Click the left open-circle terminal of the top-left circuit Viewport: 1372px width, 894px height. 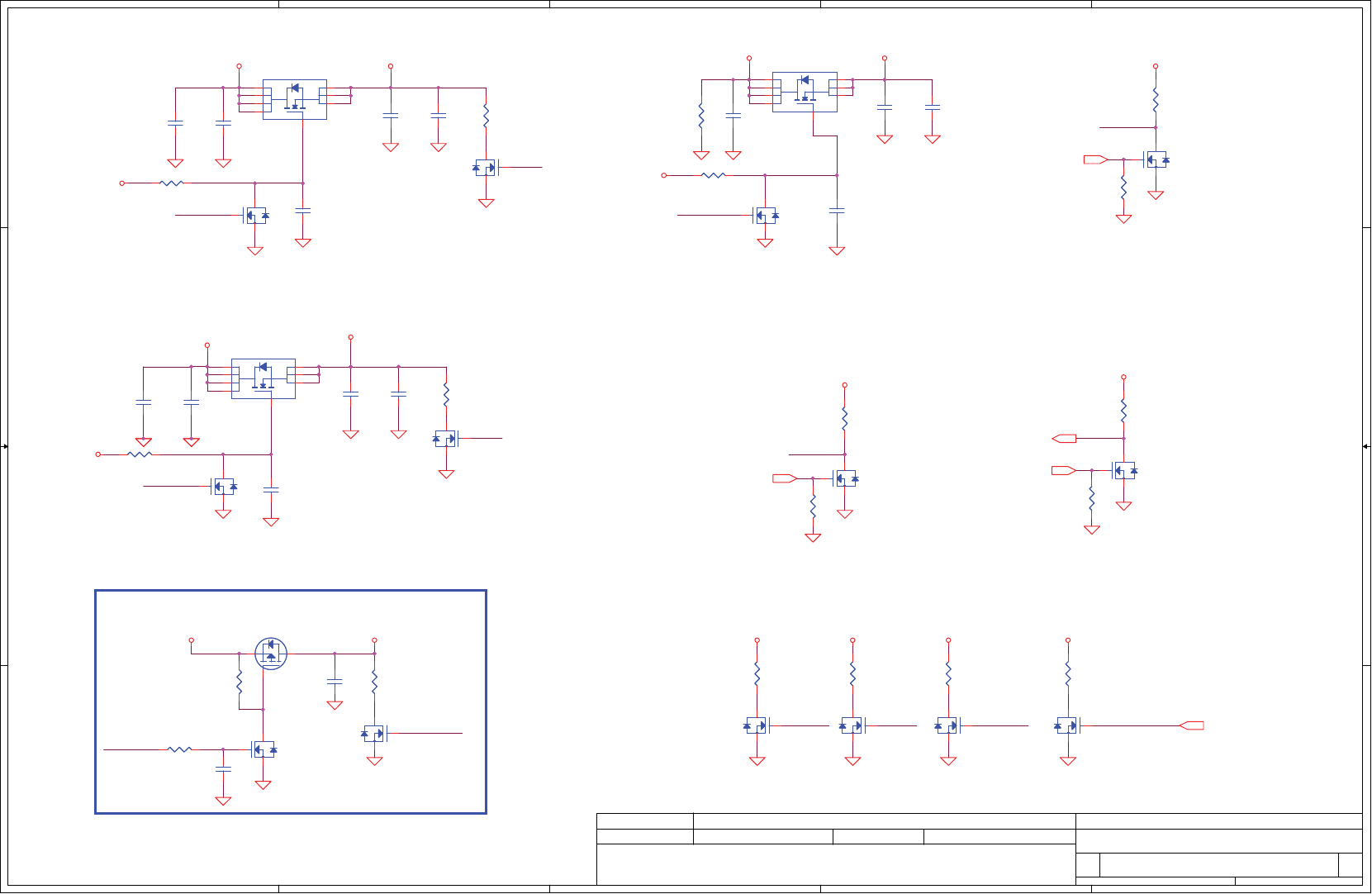122,183
